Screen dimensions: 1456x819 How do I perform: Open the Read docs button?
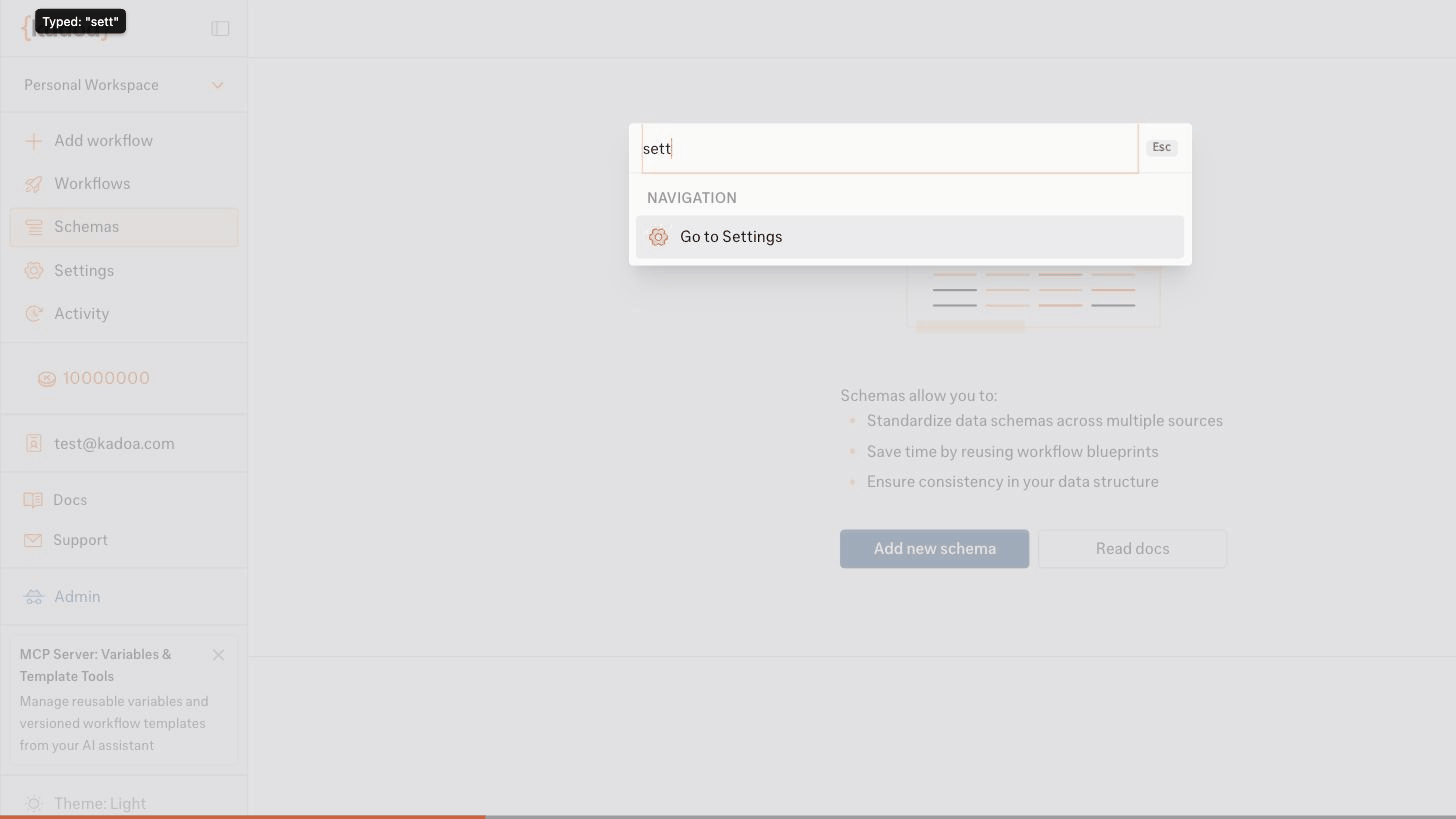pyautogui.click(x=1132, y=548)
